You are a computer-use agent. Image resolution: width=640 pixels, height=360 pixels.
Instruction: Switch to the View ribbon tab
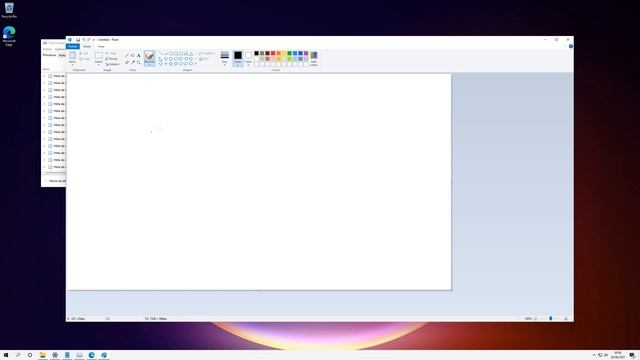pos(101,47)
